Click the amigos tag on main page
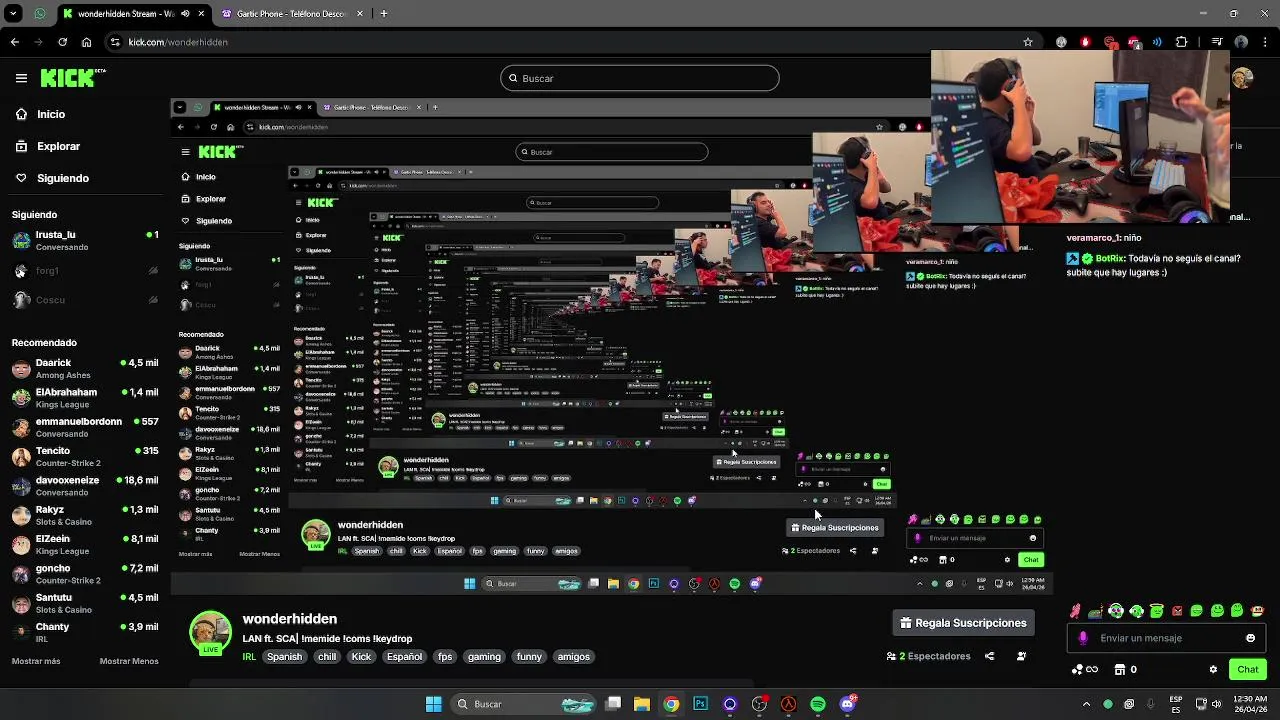The width and height of the screenshot is (1280, 720). click(573, 657)
